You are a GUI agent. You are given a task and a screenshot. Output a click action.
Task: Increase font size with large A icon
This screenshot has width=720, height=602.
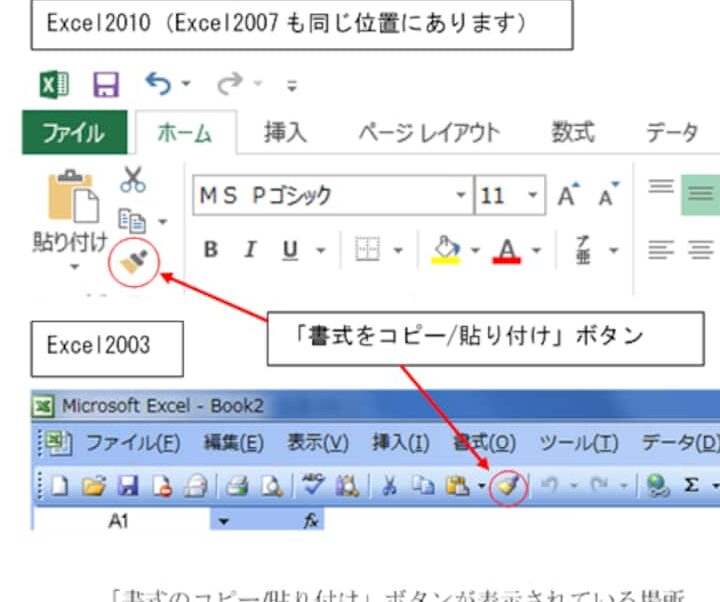(x=568, y=195)
